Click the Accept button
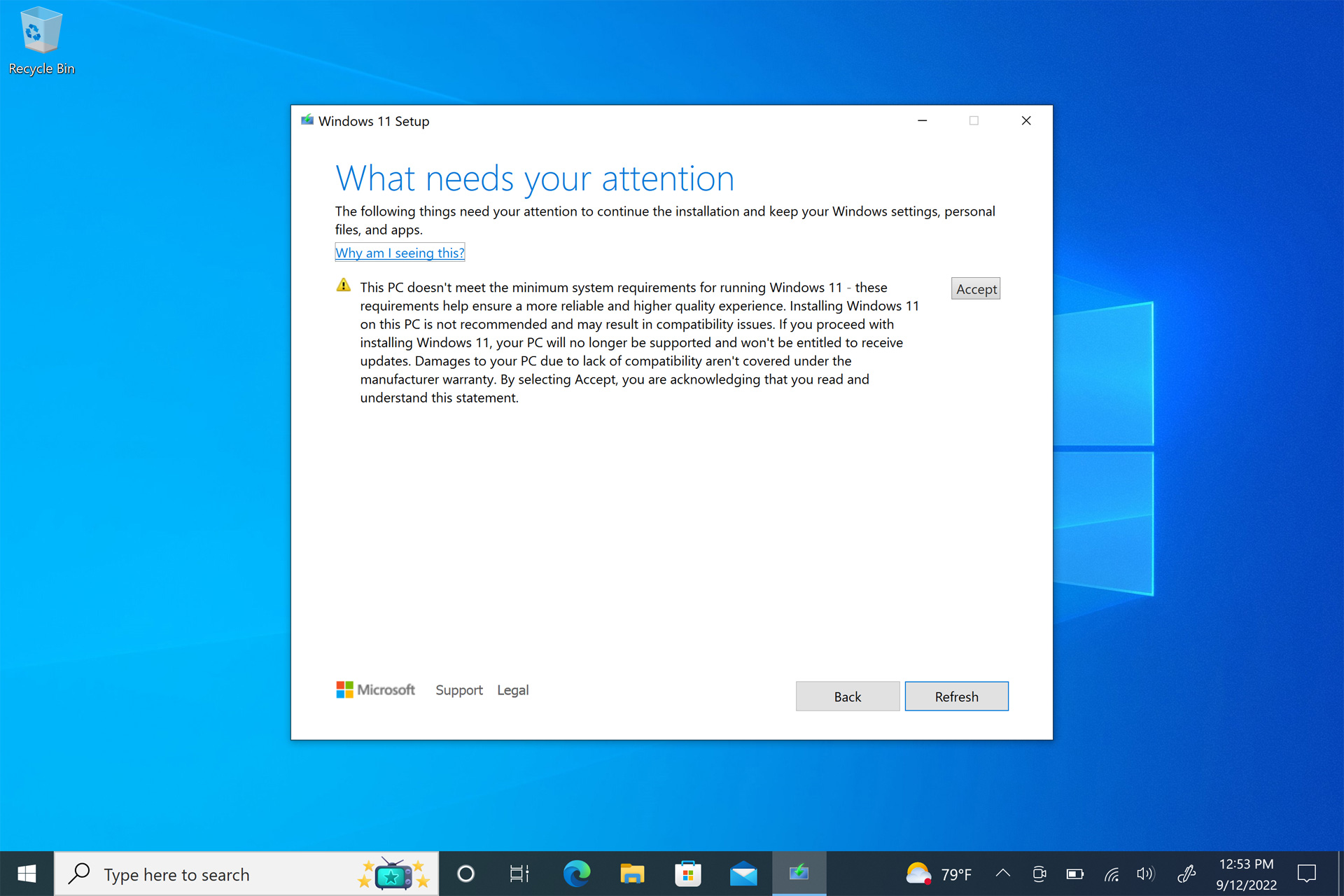The width and height of the screenshot is (1344, 896). [975, 288]
